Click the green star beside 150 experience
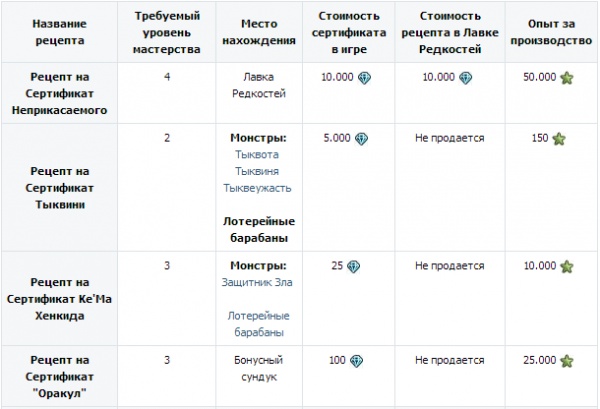Screen dimensions: 600x409 tap(559, 139)
